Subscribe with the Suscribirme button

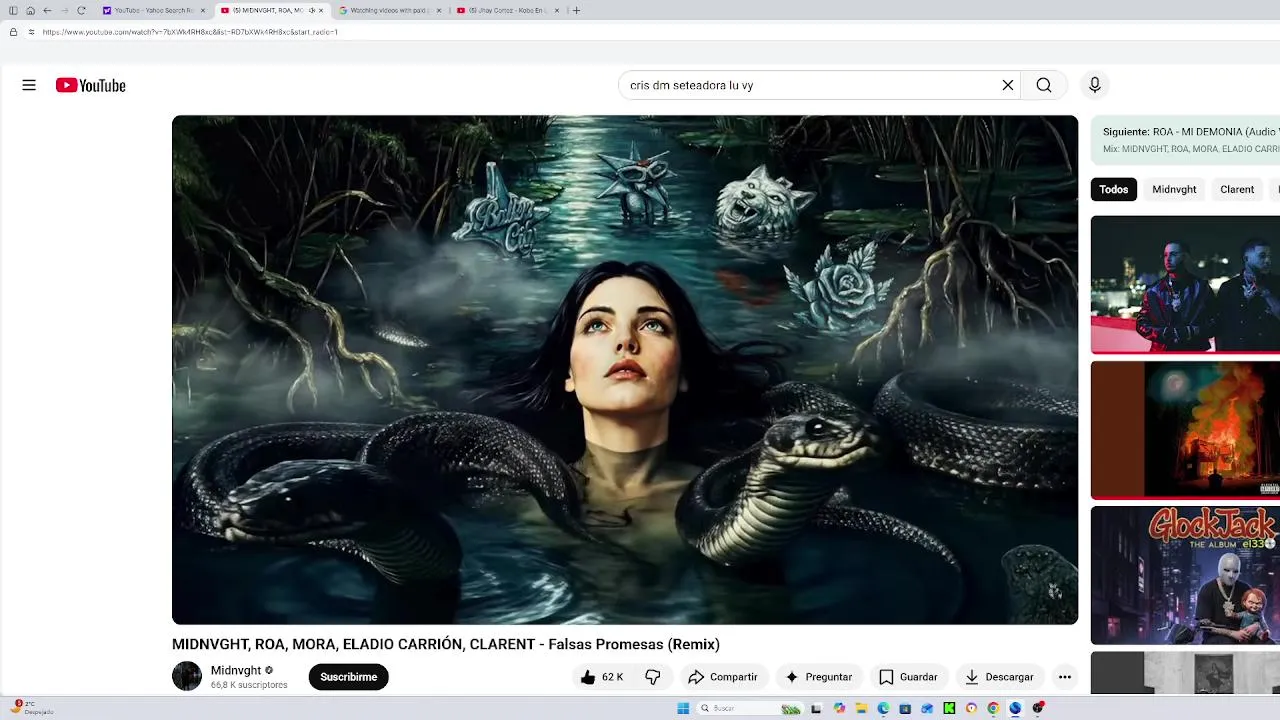pyautogui.click(x=348, y=677)
